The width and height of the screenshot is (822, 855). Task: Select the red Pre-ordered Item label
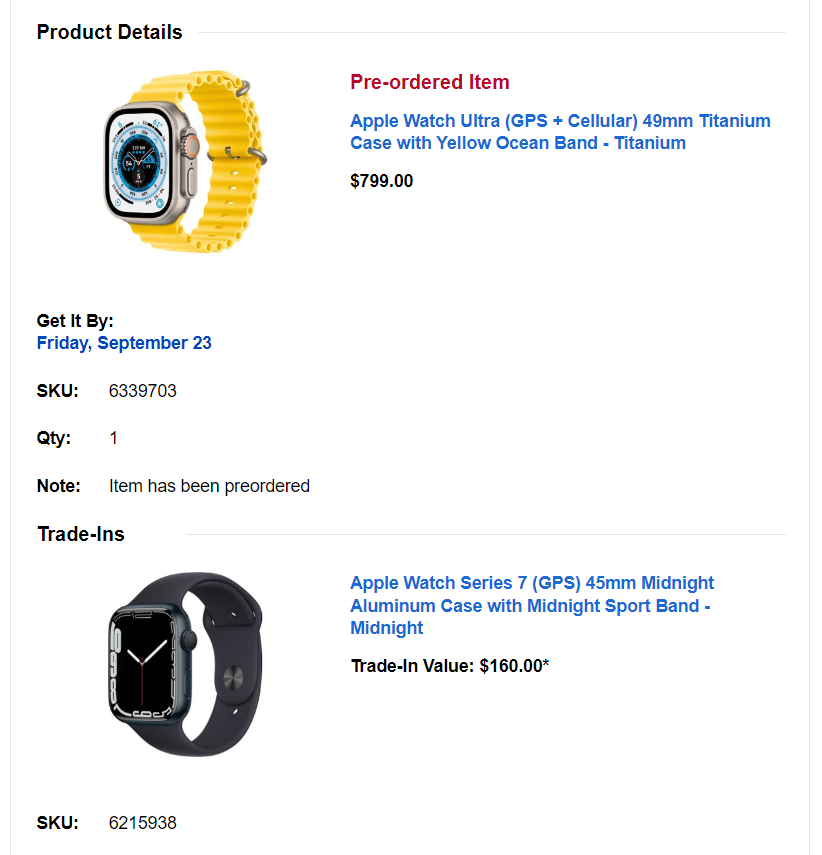tap(430, 82)
